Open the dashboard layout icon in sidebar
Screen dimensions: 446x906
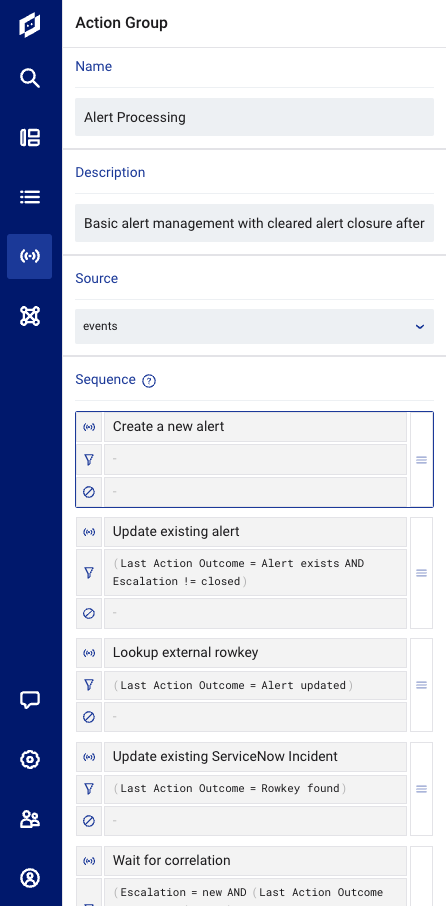pyautogui.click(x=30, y=138)
